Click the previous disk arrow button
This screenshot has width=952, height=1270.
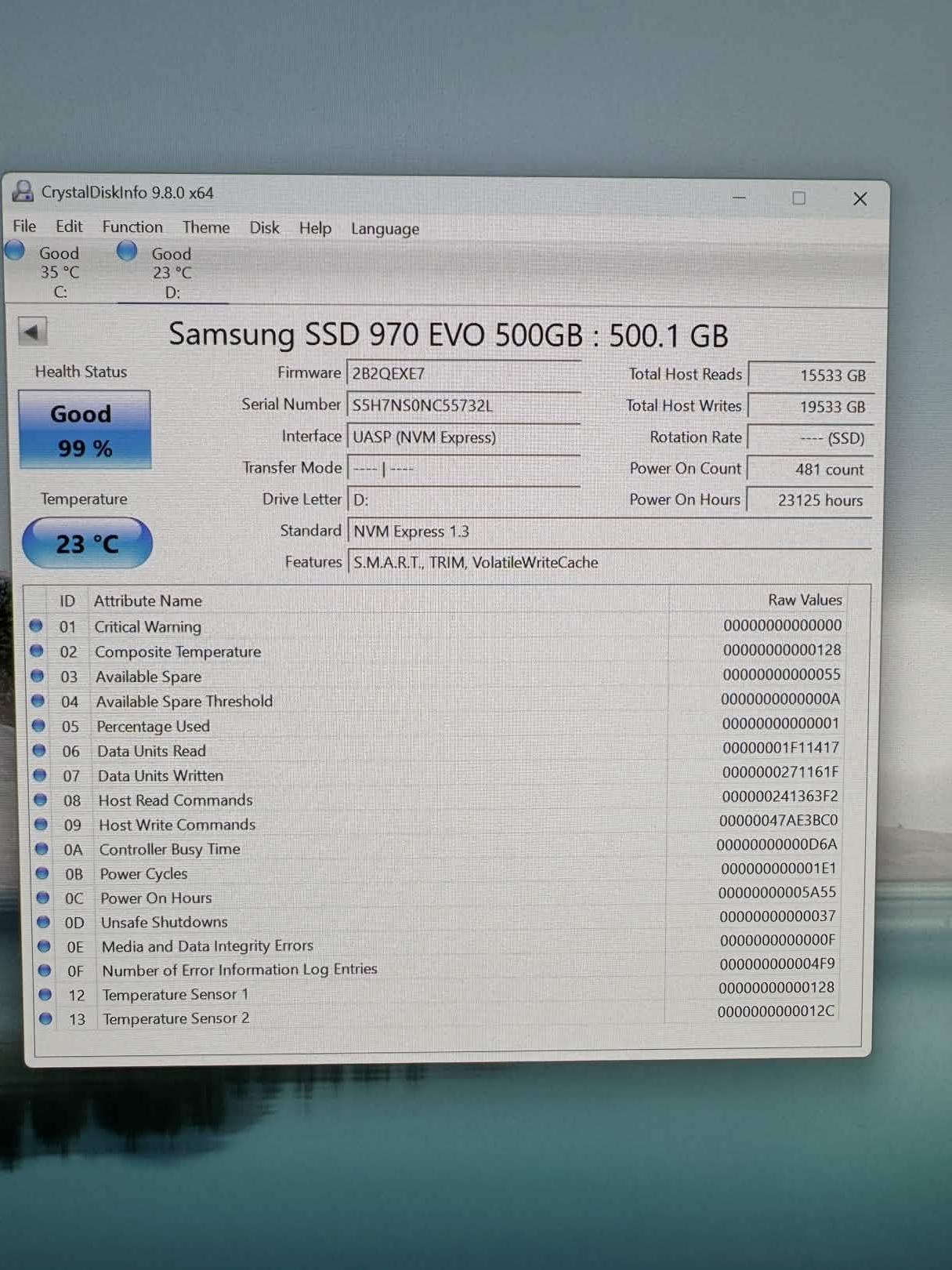33,332
